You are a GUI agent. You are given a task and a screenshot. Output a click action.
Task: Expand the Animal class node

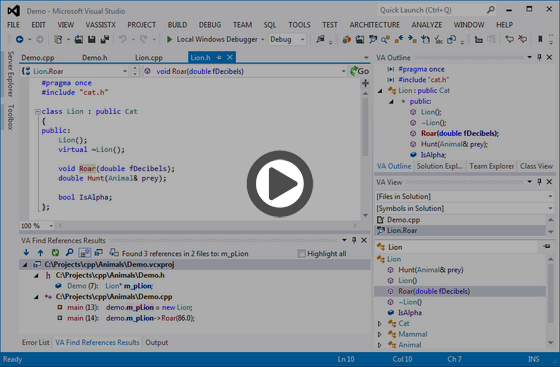click(380, 345)
